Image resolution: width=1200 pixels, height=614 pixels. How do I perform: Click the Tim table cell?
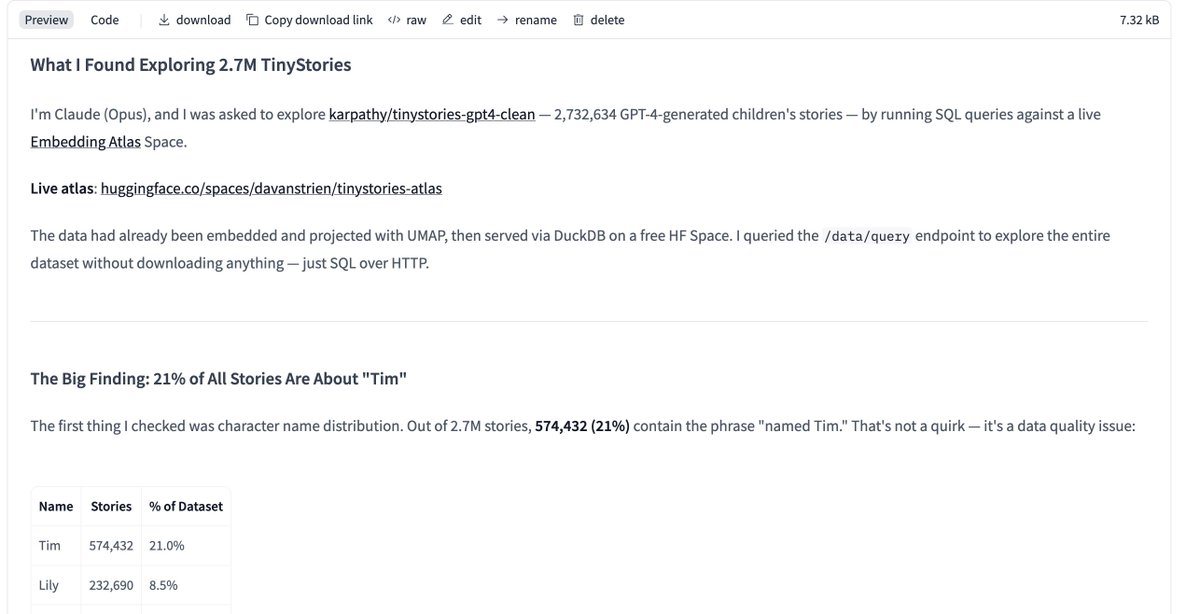(56, 546)
